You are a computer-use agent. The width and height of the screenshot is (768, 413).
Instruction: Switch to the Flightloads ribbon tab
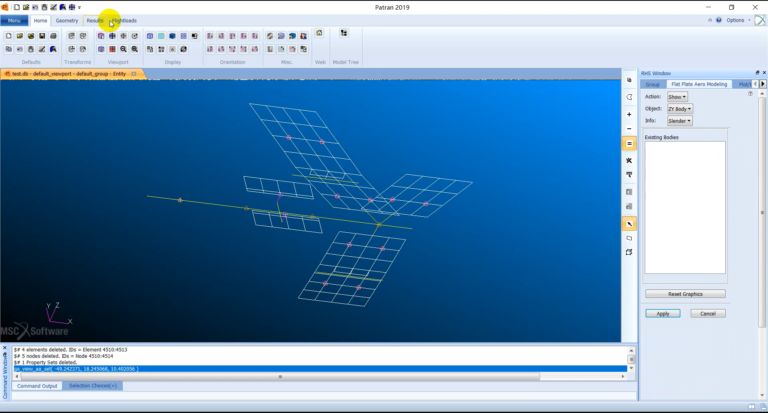tap(124, 21)
